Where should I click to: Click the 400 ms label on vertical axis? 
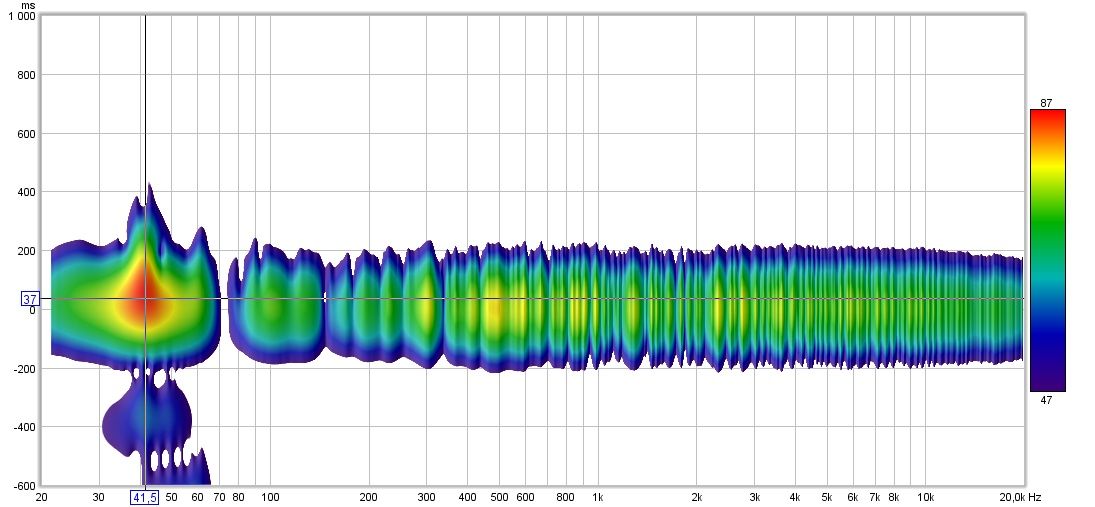tap(28, 192)
